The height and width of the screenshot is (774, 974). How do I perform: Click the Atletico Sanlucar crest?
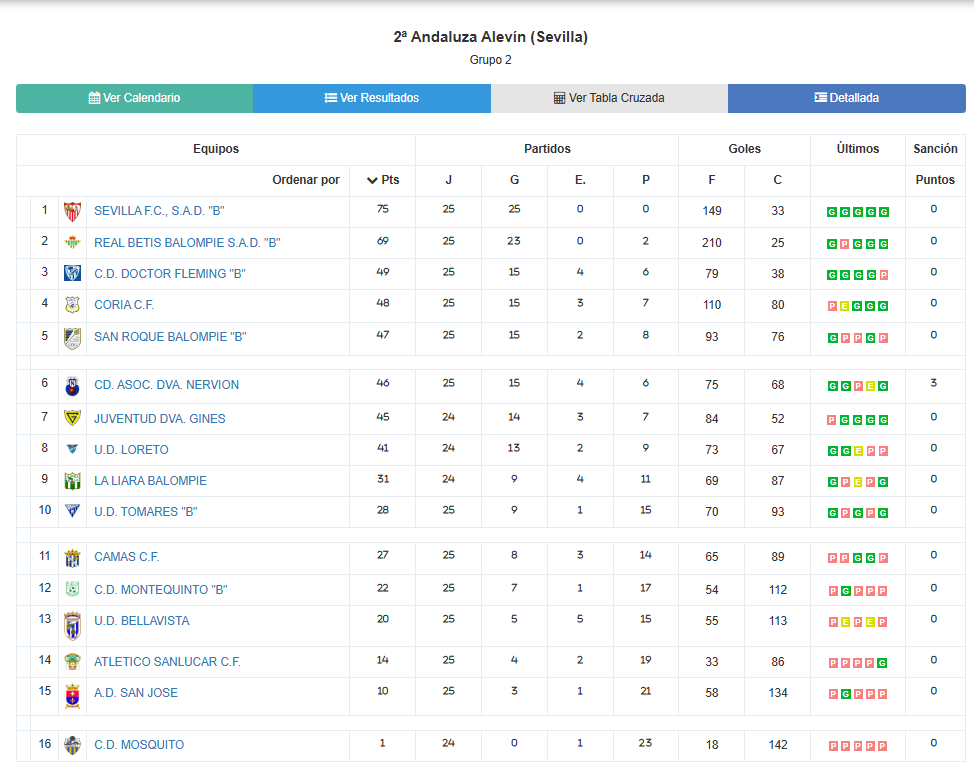coord(72,662)
